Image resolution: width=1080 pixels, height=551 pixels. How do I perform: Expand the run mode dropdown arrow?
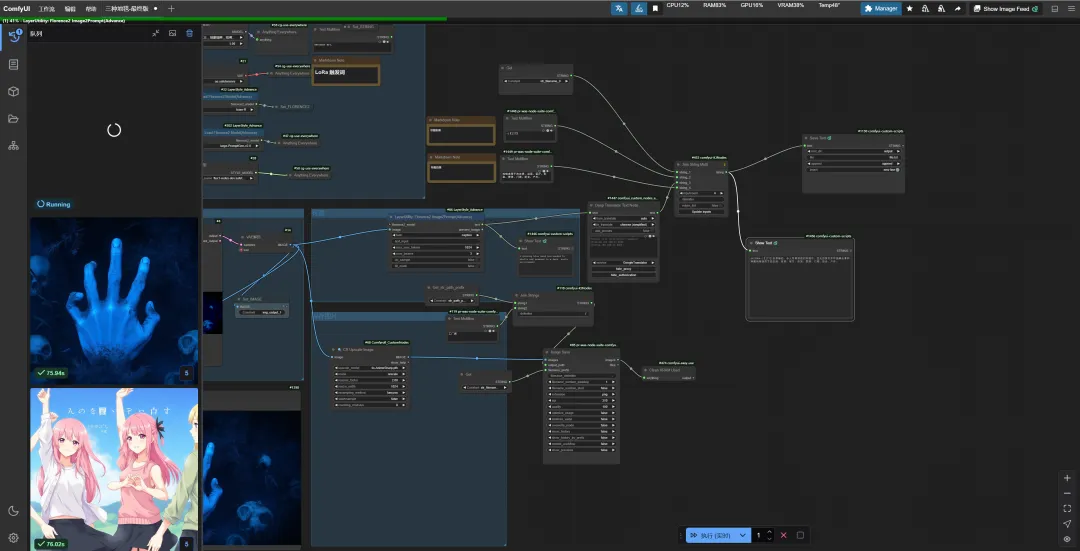[742, 535]
